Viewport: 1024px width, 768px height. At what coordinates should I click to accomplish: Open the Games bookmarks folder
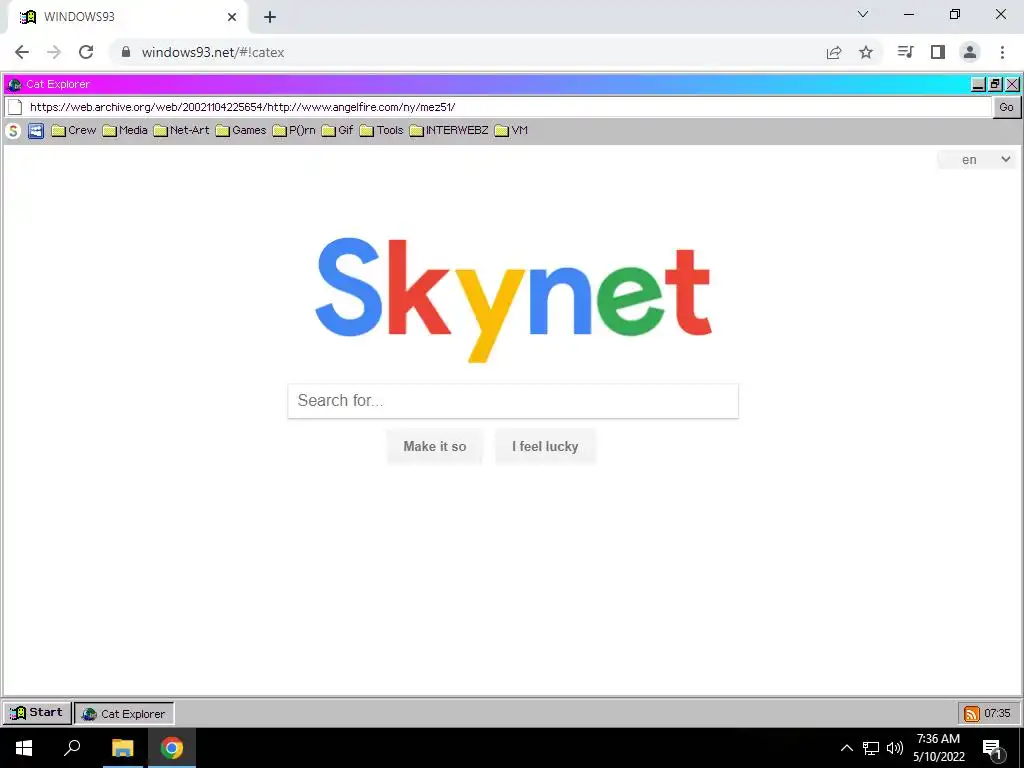pyautogui.click(x=241, y=131)
